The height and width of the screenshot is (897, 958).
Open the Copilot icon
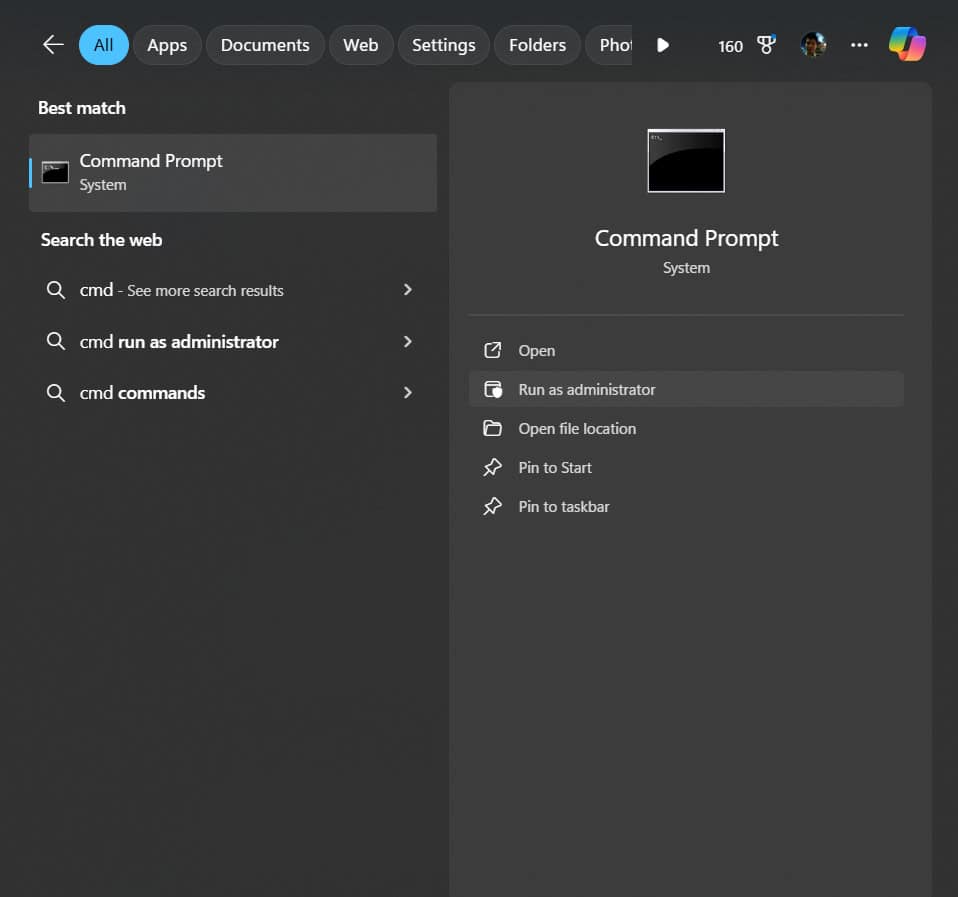point(907,45)
